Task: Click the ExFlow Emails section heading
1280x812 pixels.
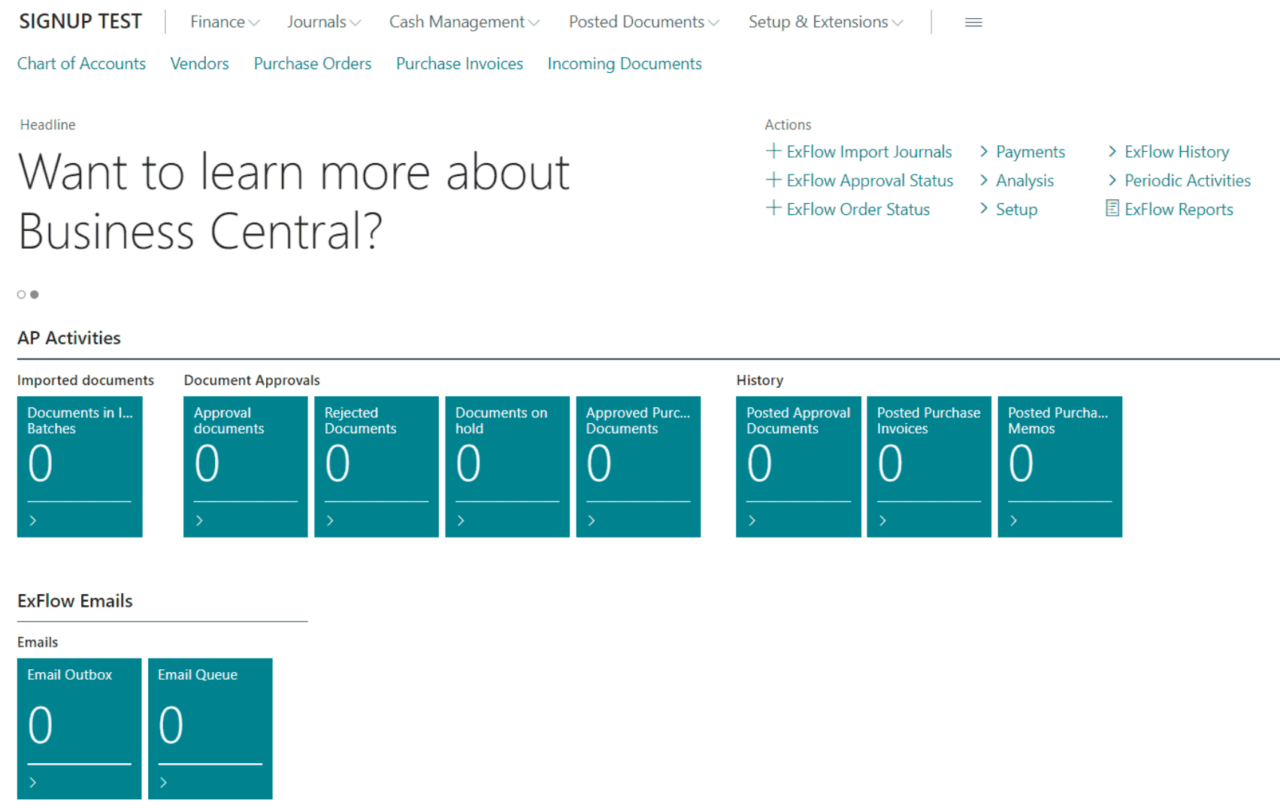Action: coord(75,601)
